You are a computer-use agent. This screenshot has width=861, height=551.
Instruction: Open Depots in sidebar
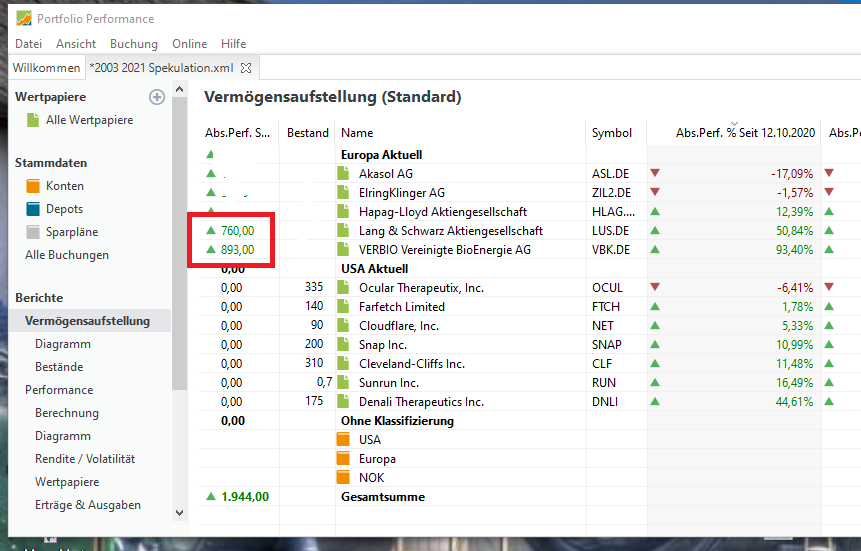[64, 209]
